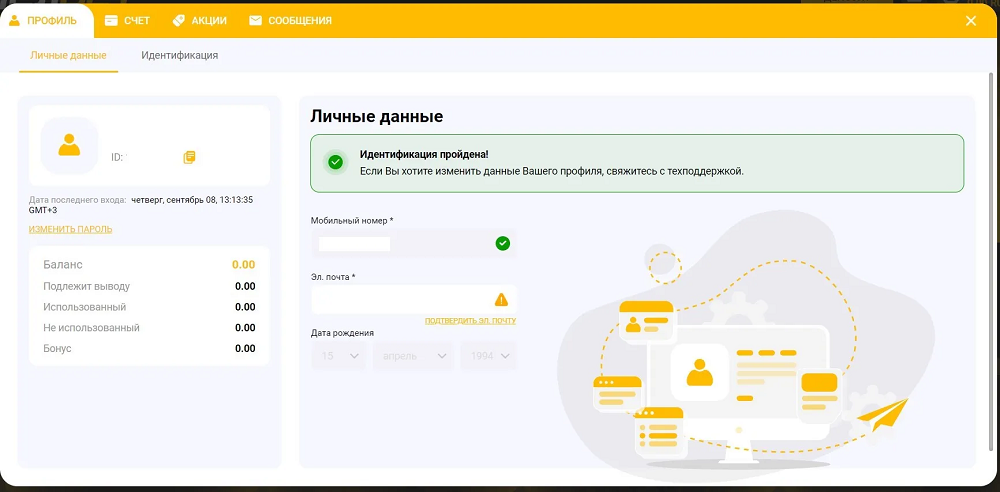Click the ИЗМЕНИТЬ ПАРОЛЬ link
The image size is (1000, 492).
(70, 229)
